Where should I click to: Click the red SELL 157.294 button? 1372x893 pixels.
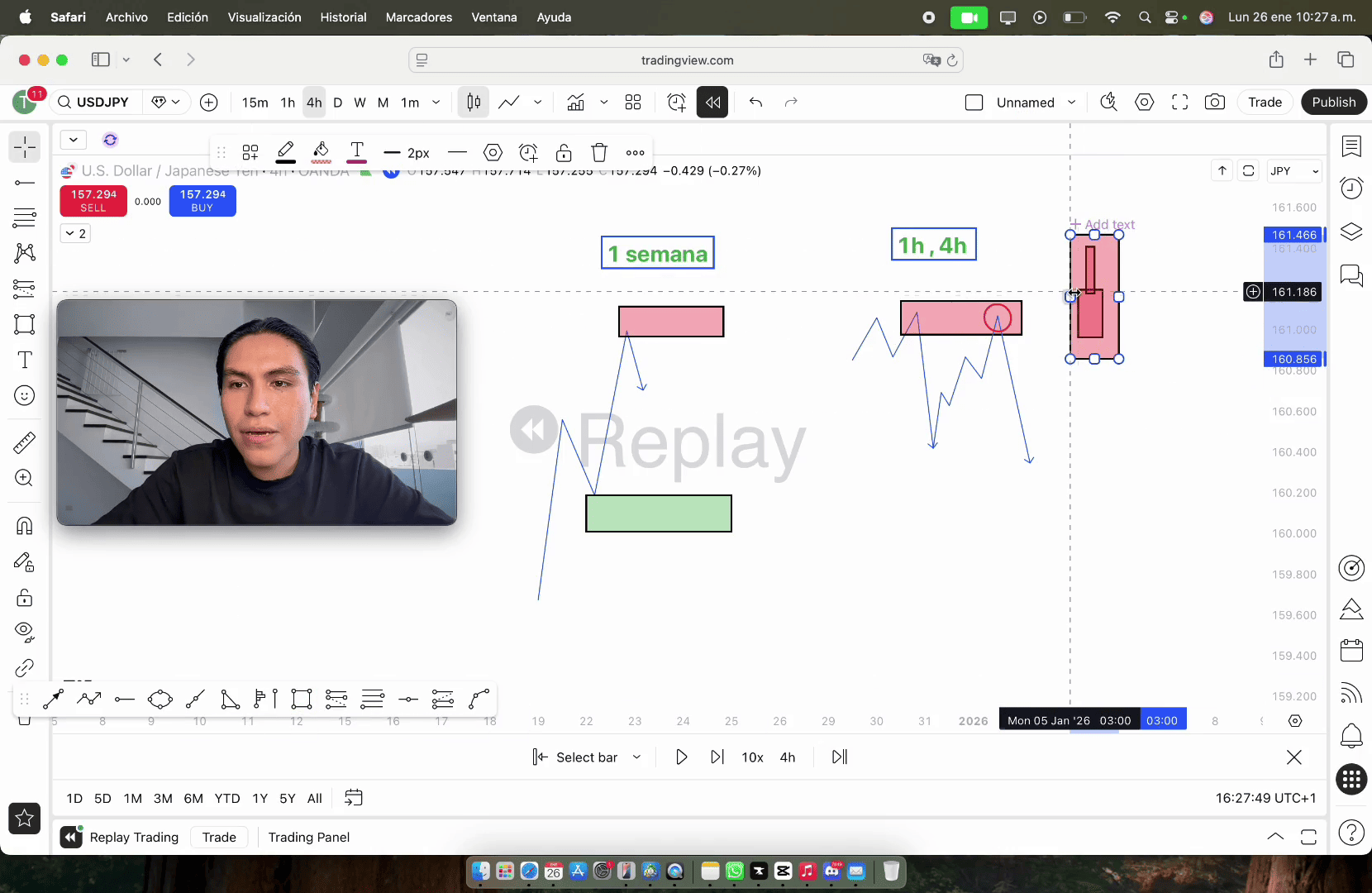point(93,200)
